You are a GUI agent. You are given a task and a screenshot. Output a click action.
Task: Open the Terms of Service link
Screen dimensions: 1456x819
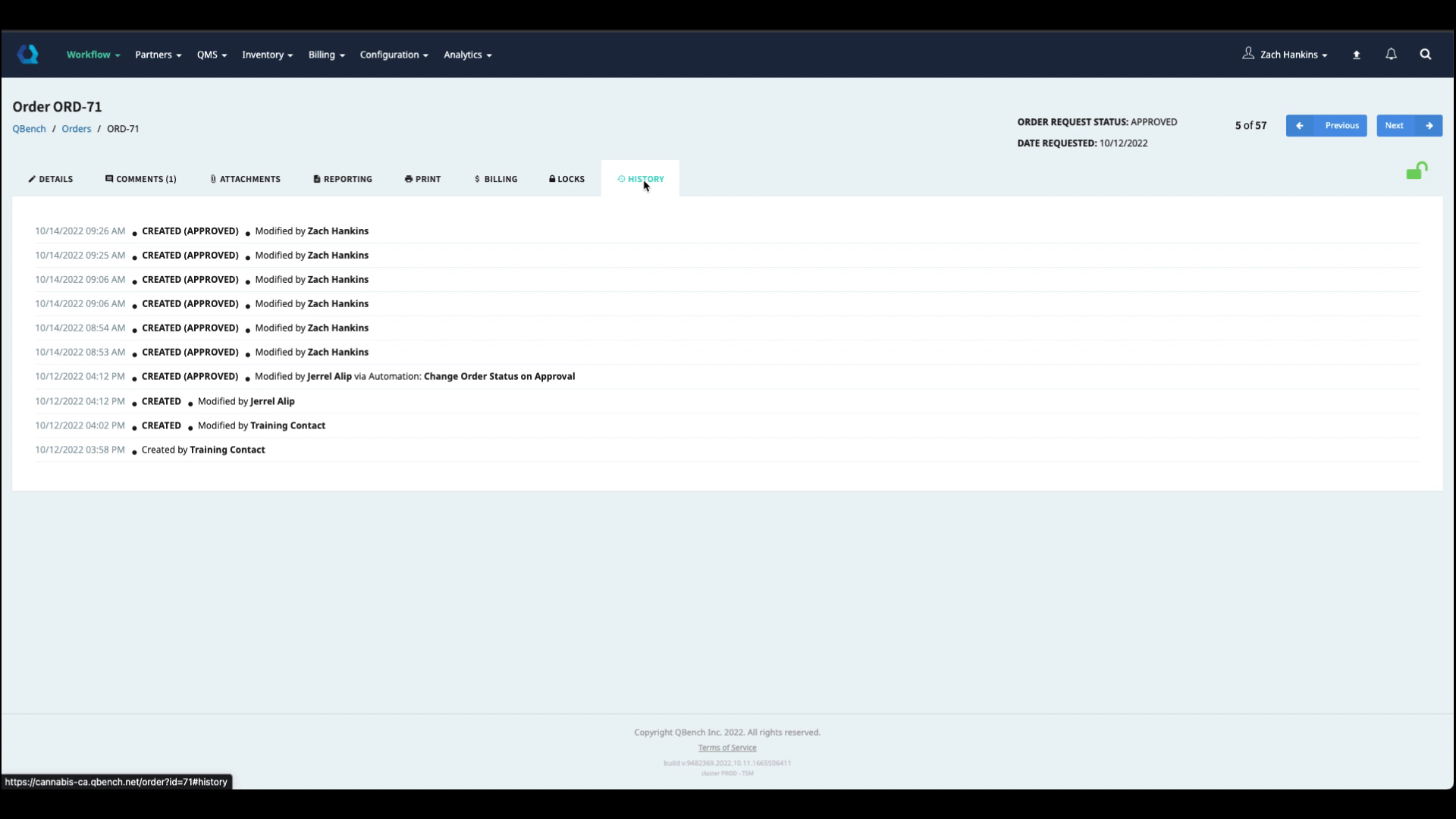click(726, 748)
